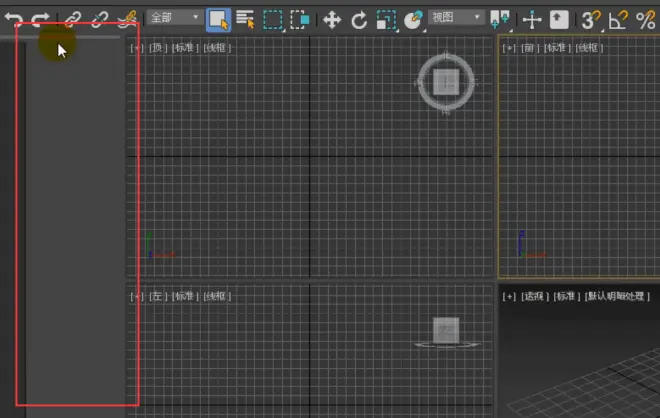Activate the Unlink Selection tool

click(99, 19)
